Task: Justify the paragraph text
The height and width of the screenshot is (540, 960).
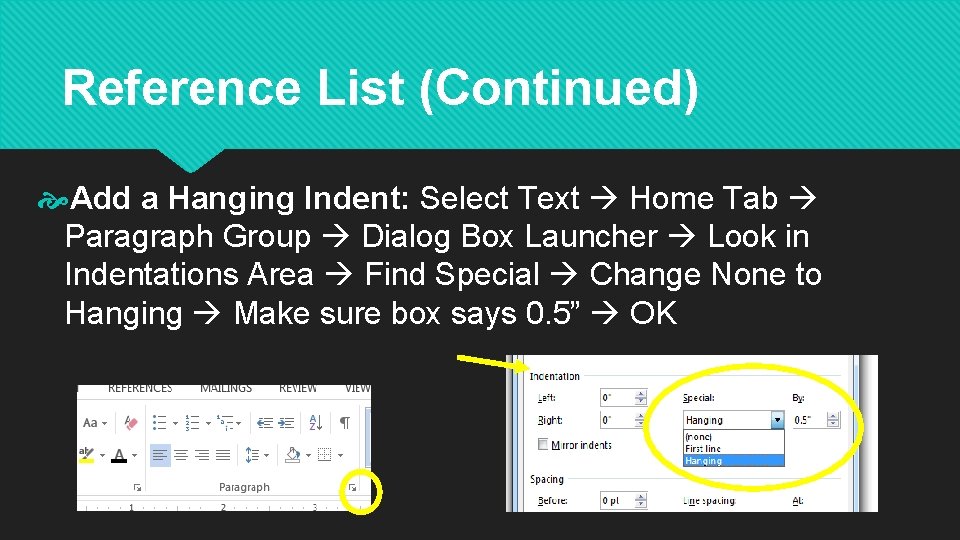Action: (223, 455)
